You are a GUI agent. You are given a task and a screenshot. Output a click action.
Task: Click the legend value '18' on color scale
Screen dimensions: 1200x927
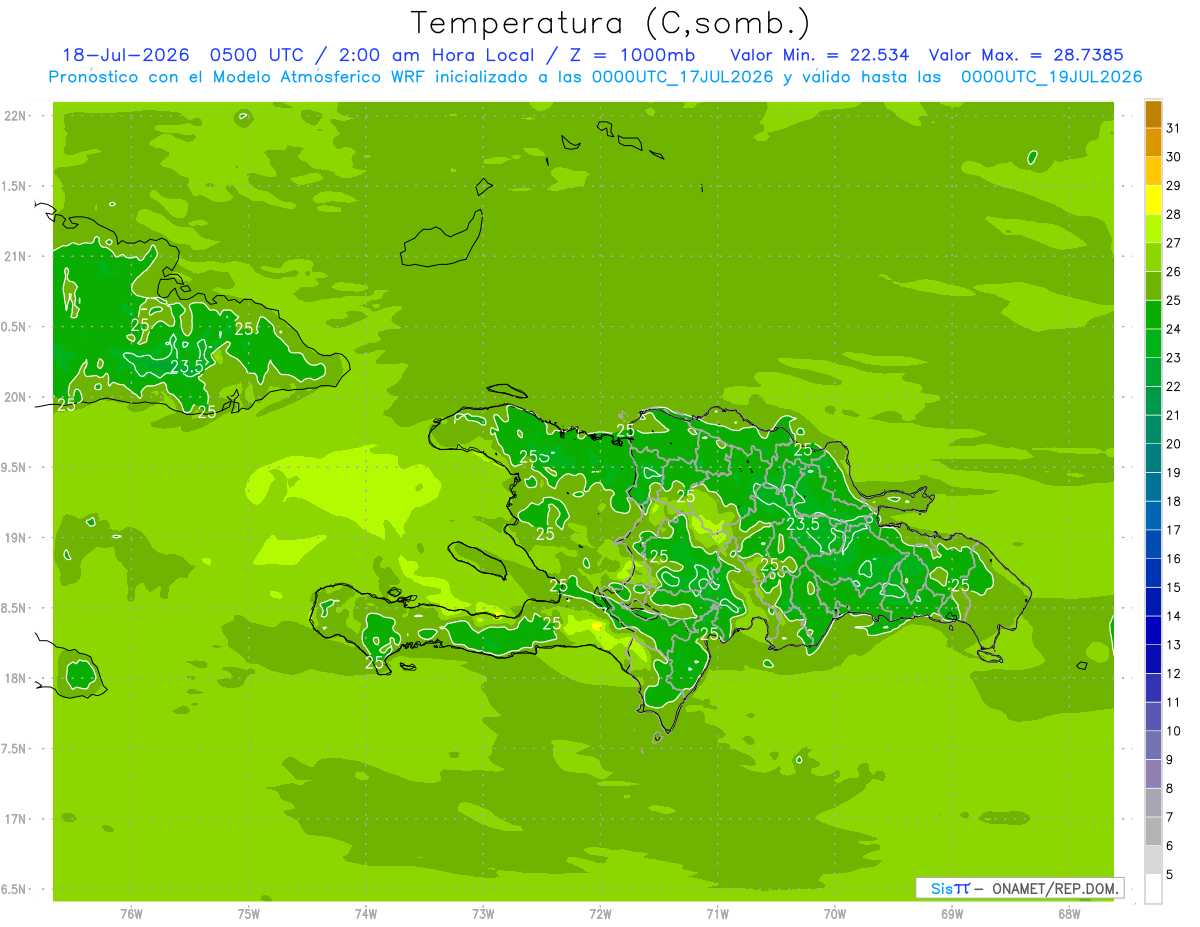[x=1174, y=501]
